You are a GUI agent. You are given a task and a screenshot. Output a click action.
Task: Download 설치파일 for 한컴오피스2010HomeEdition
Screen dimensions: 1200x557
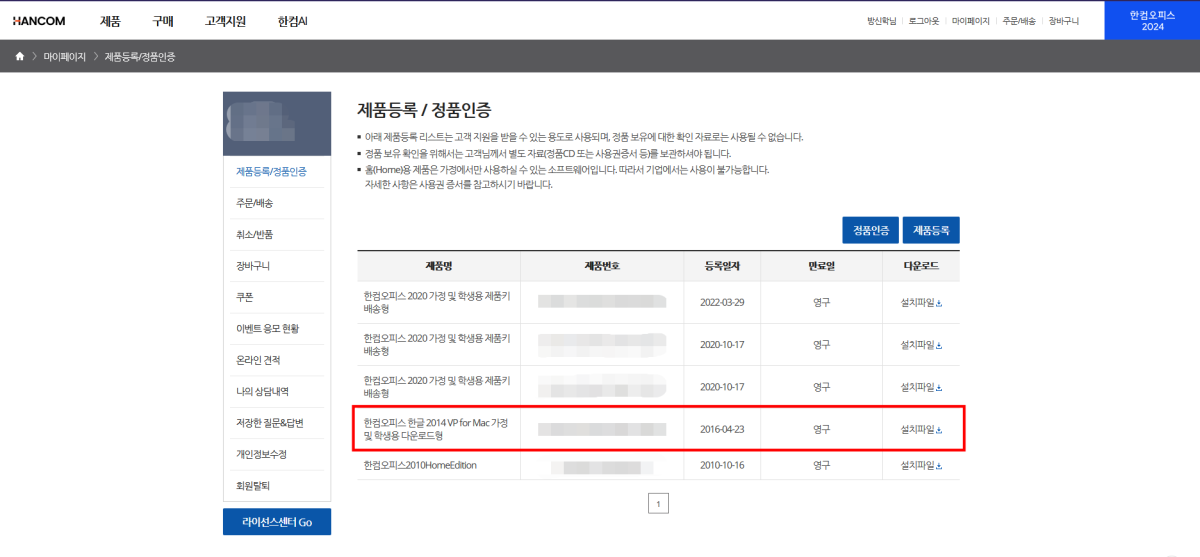point(921,466)
